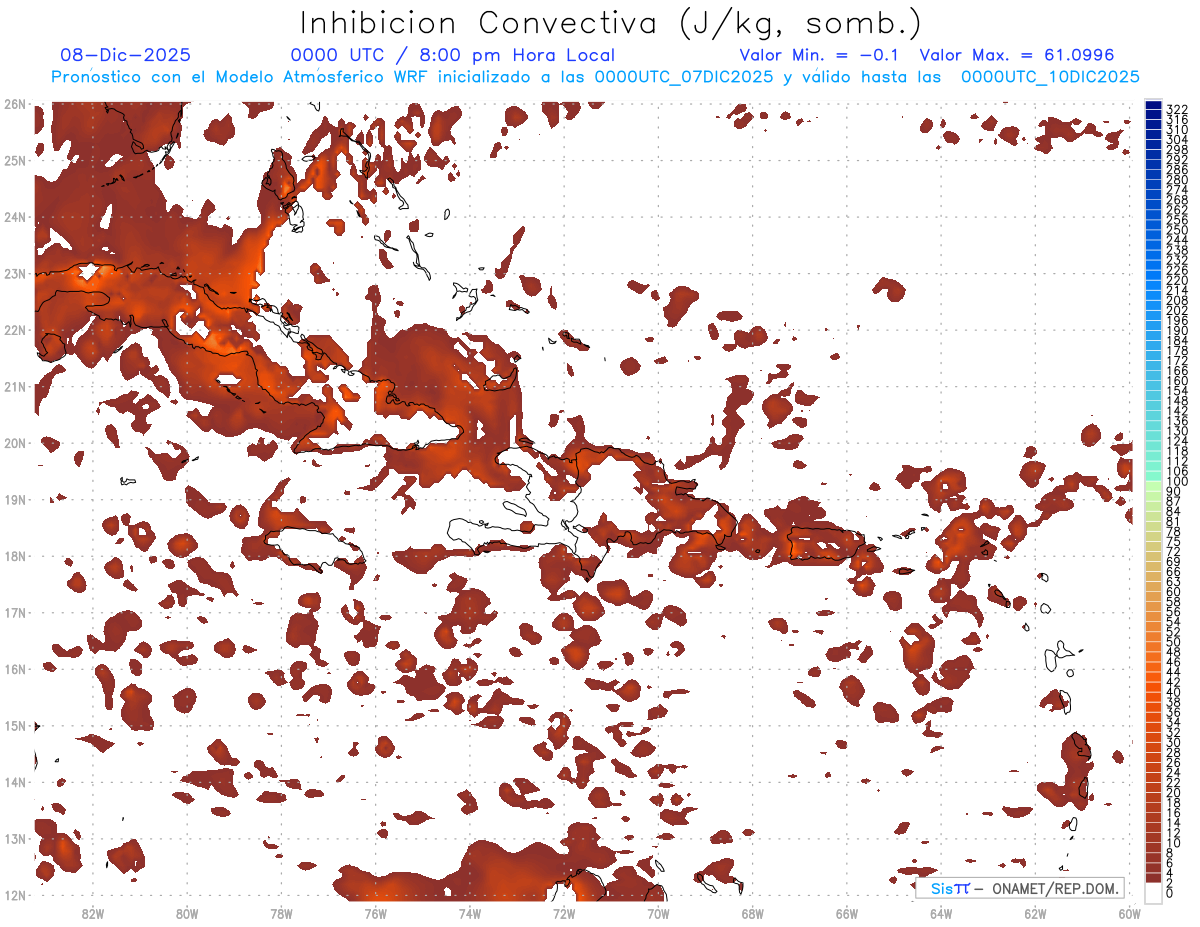
Task: Click the 72W longitude label
Action: [x=564, y=914]
